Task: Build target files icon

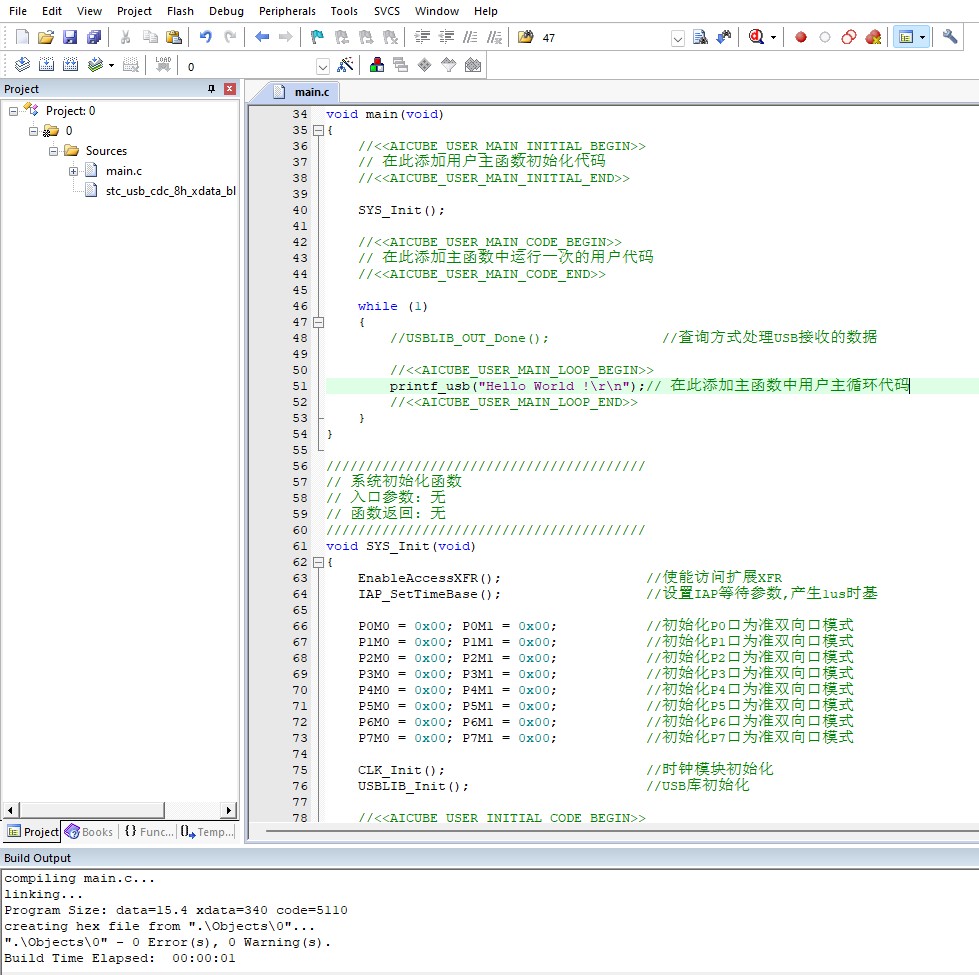Action: (46, 65)
